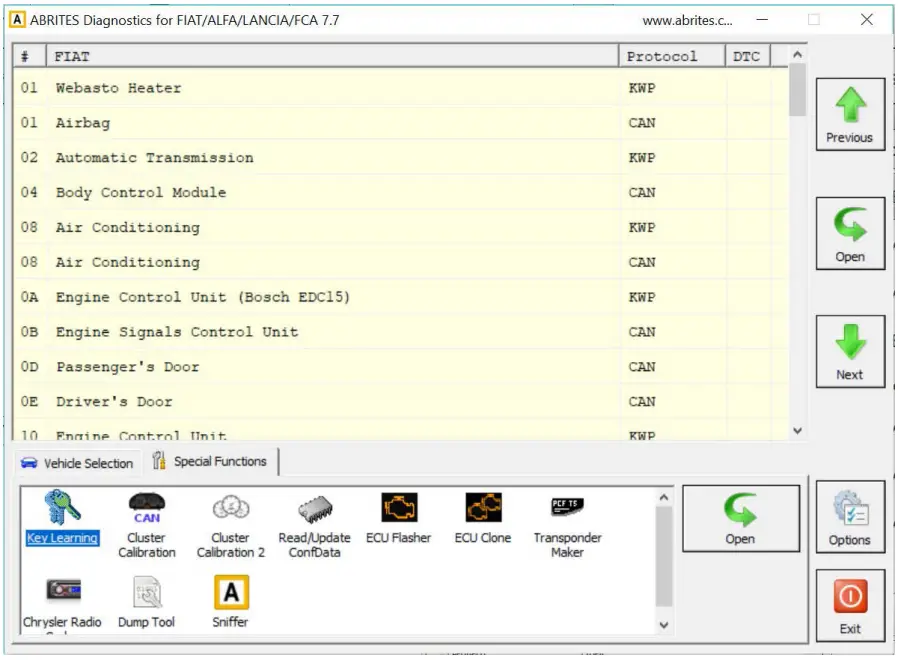Click the module list scrollbar down arrow

[797, 429]
